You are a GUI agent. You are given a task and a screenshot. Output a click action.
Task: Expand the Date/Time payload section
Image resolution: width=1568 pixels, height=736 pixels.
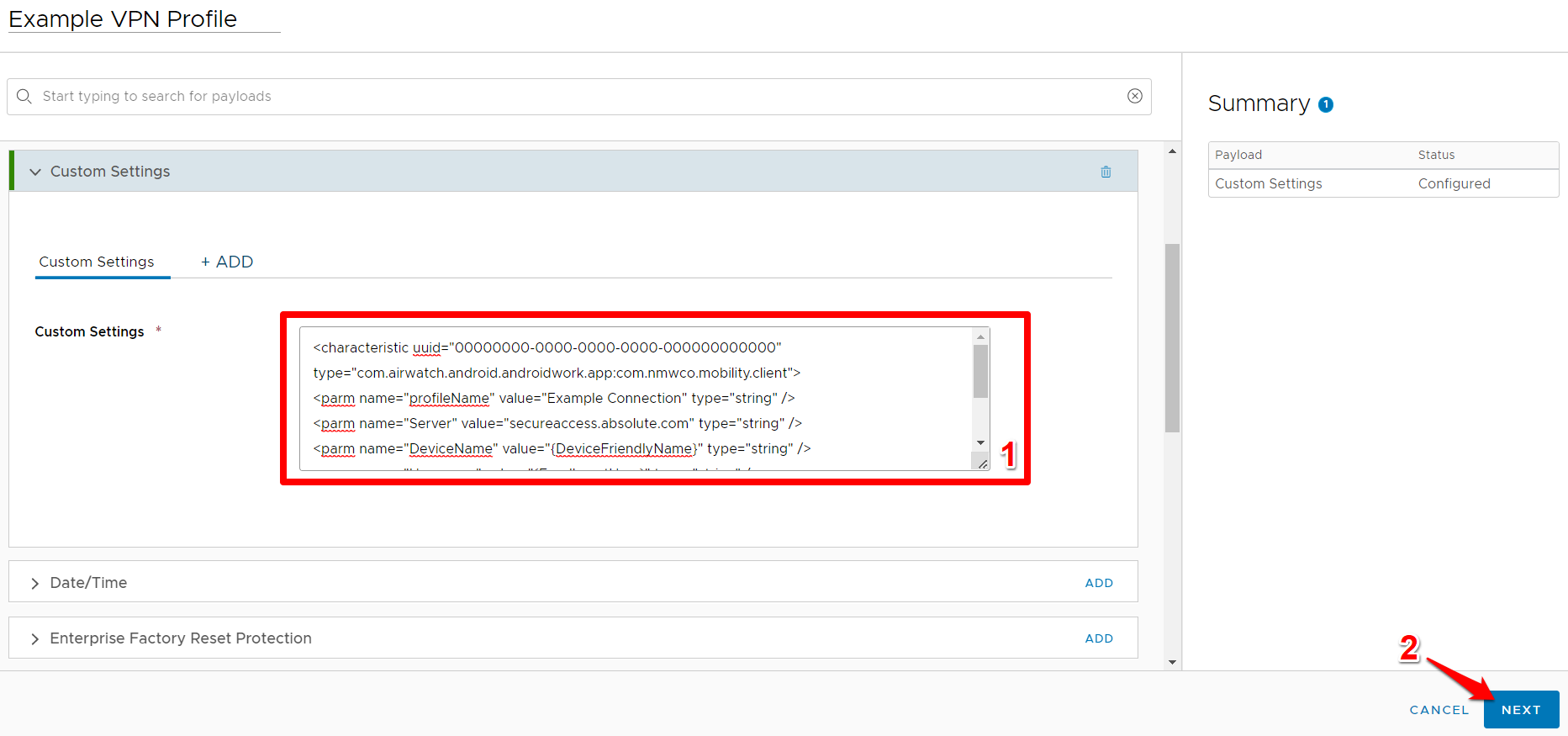(x=34, y=583)
